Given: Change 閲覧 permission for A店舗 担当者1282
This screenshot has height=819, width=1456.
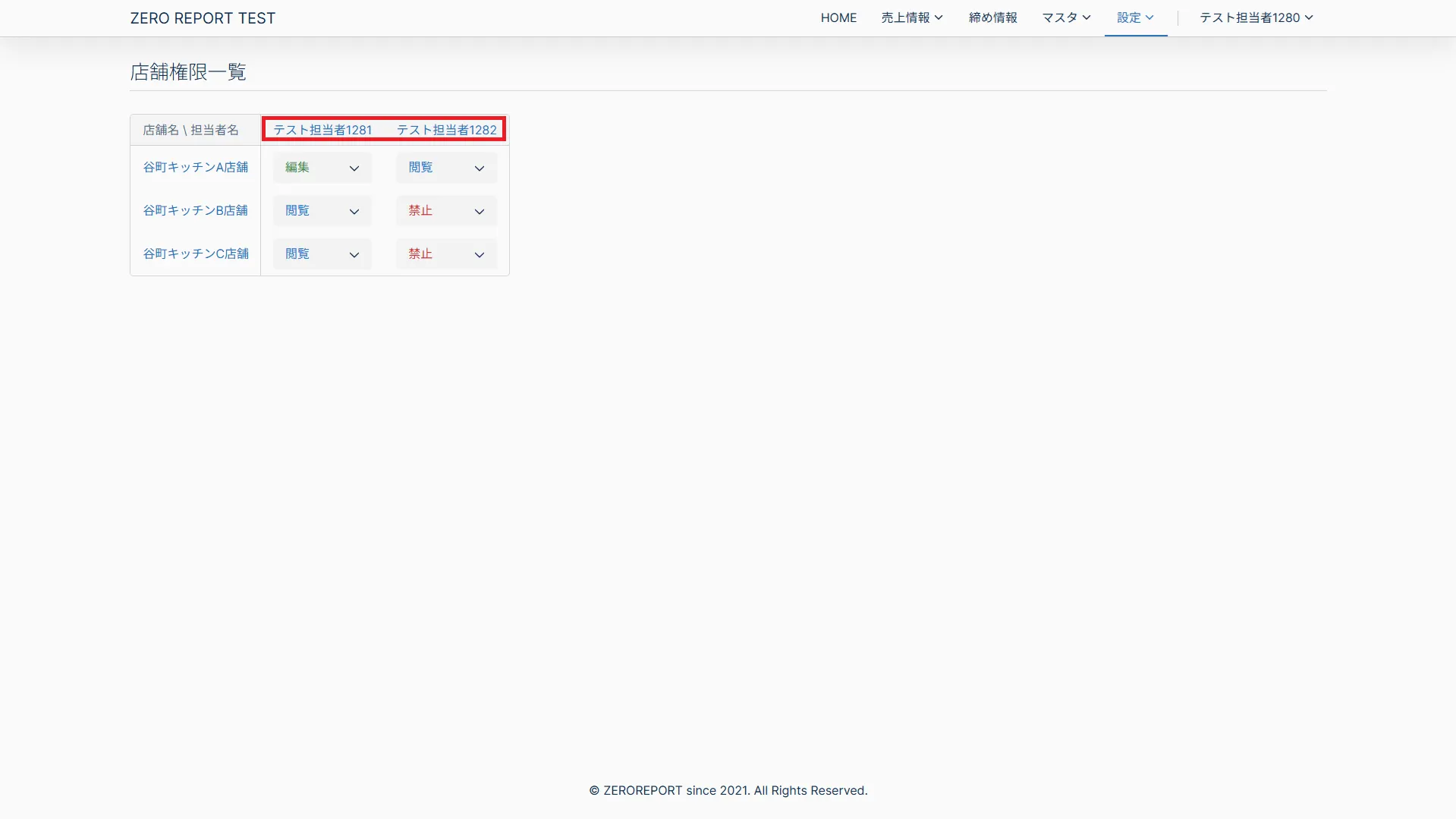Looking at the screenshot, I should pos(446,168).
